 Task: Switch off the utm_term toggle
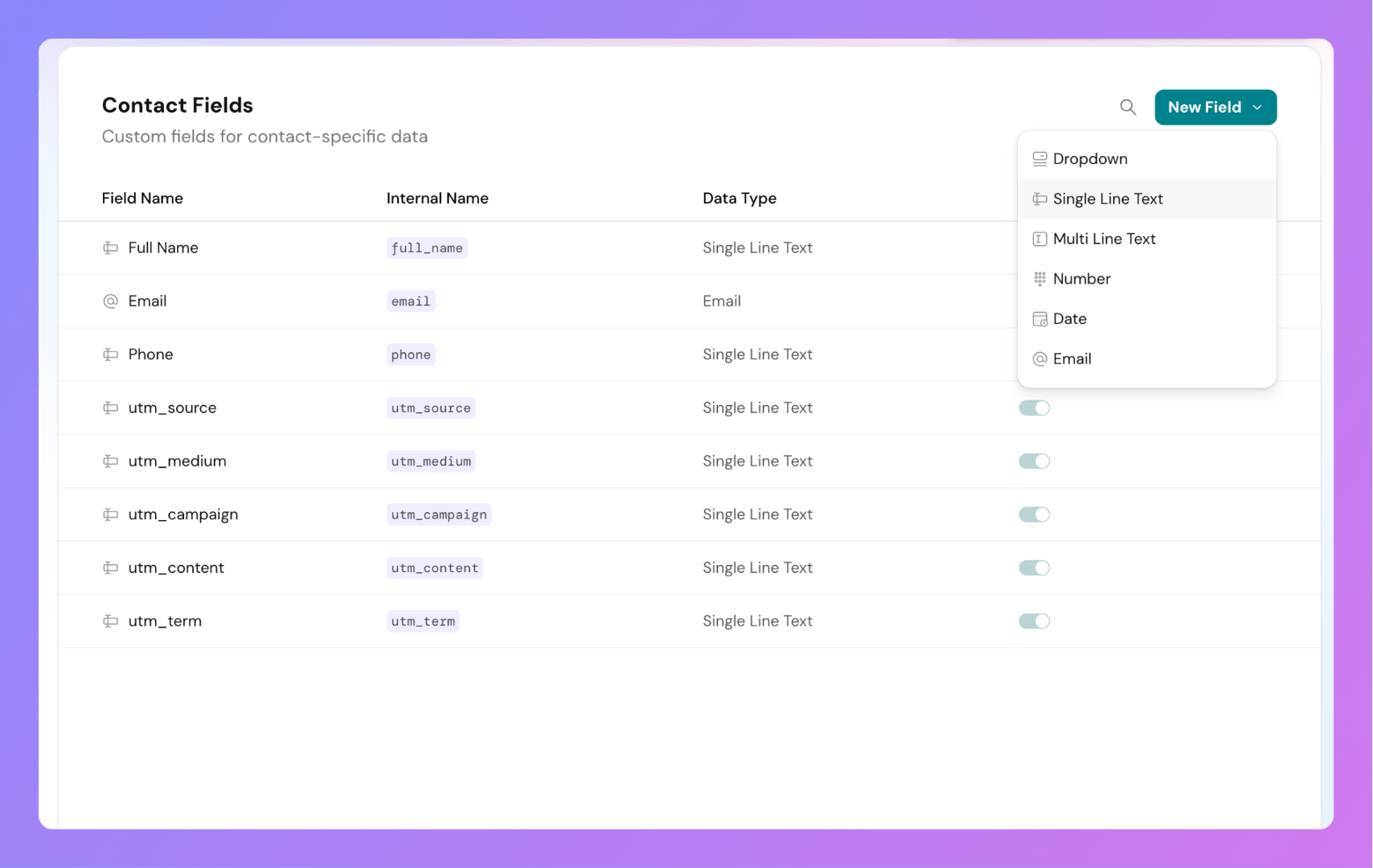(1034, 621)
